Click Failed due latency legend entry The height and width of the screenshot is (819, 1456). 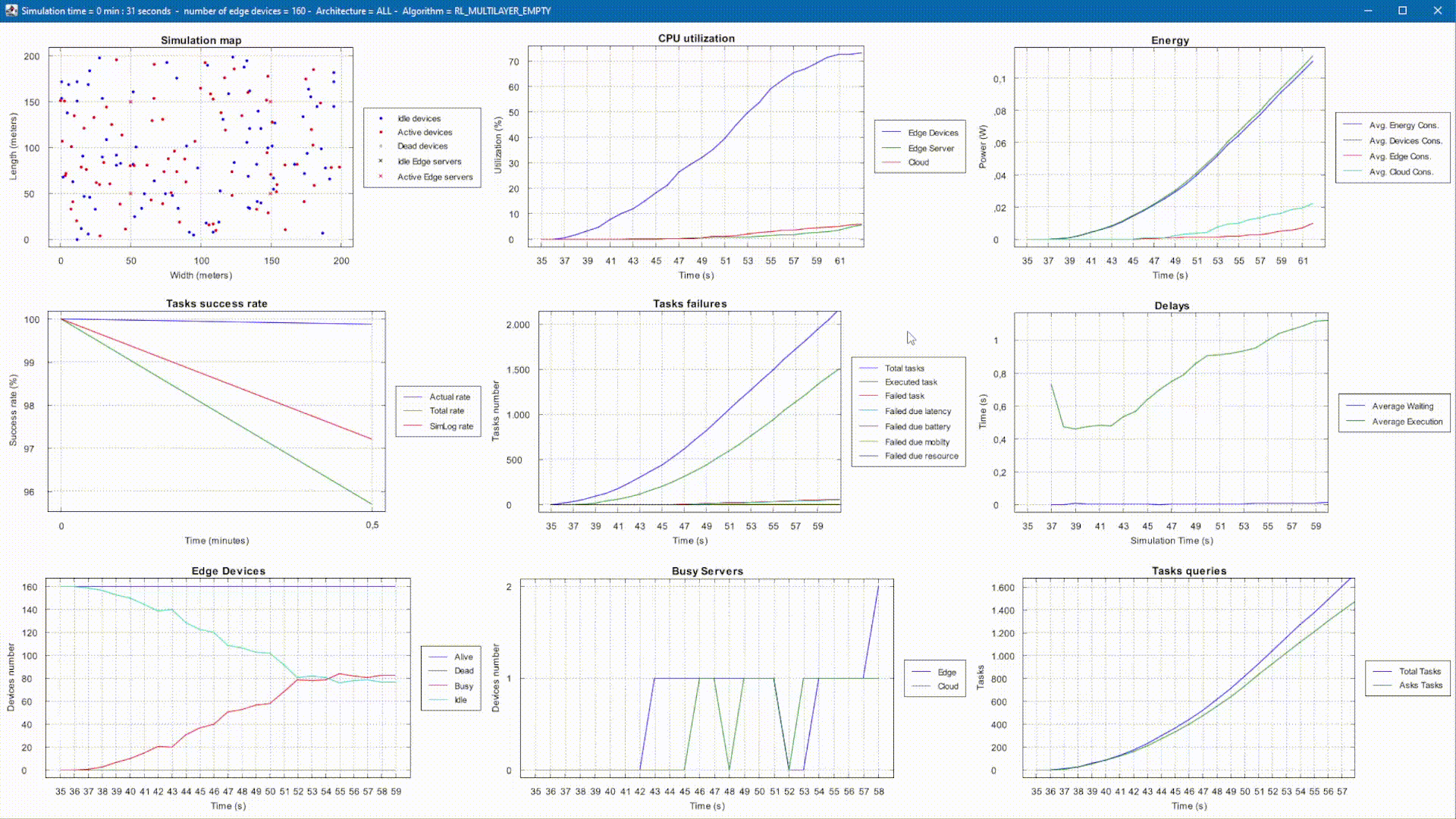918,411
